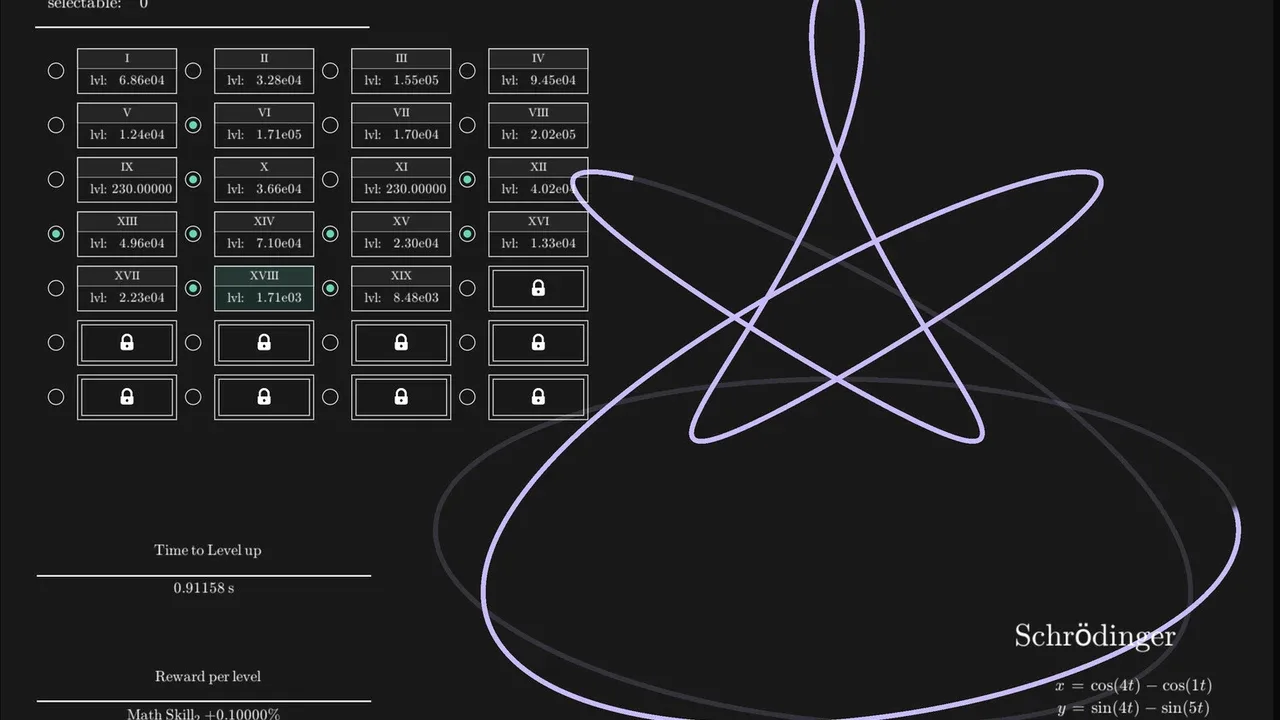Image resolution: width=1280 pixels, height=720 pixels.
Task: Click the lock icon directly below card XIX
Action: (401, 342)
